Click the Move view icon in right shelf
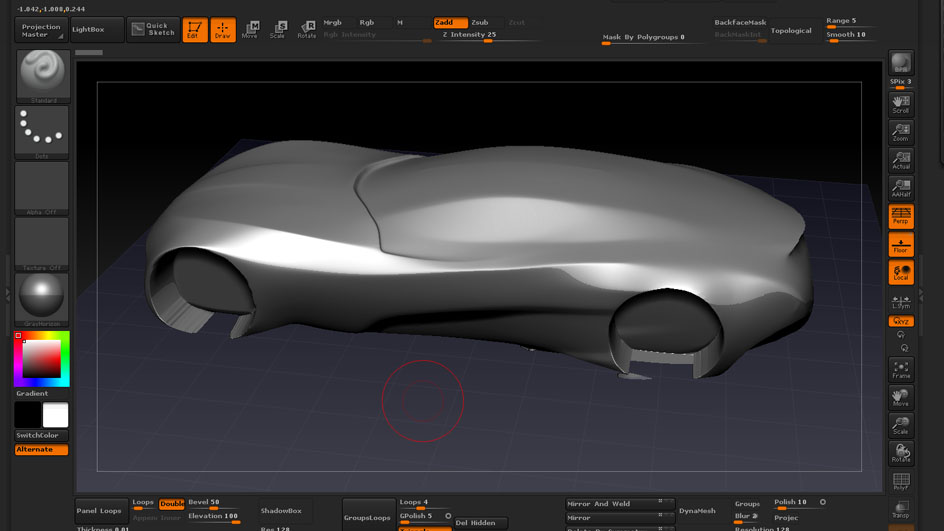Image resolution: width=944 pixels, height=531 pixels. (901, 397)
